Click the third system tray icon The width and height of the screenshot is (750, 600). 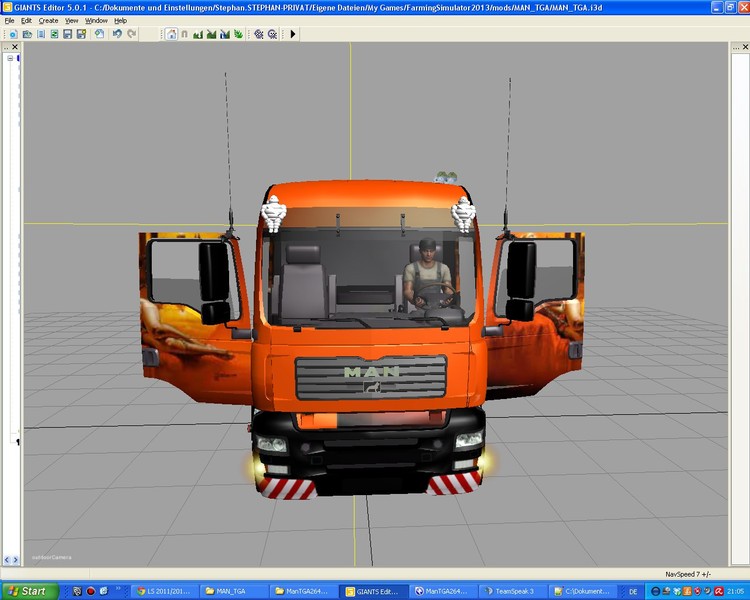[x=677, y=591]
